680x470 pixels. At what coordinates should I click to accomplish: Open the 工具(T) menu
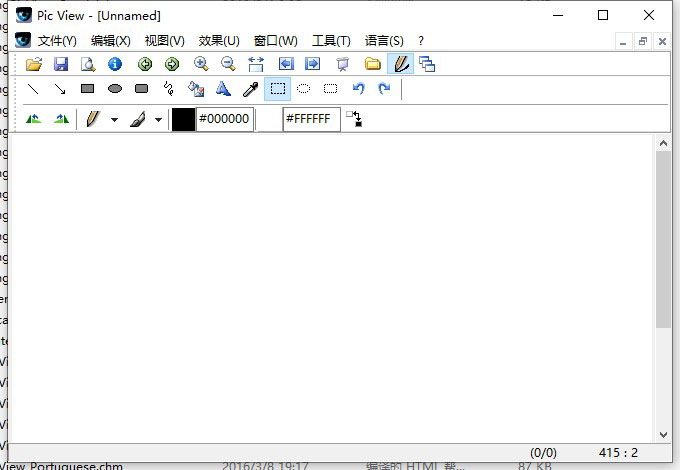coord(331,41)
